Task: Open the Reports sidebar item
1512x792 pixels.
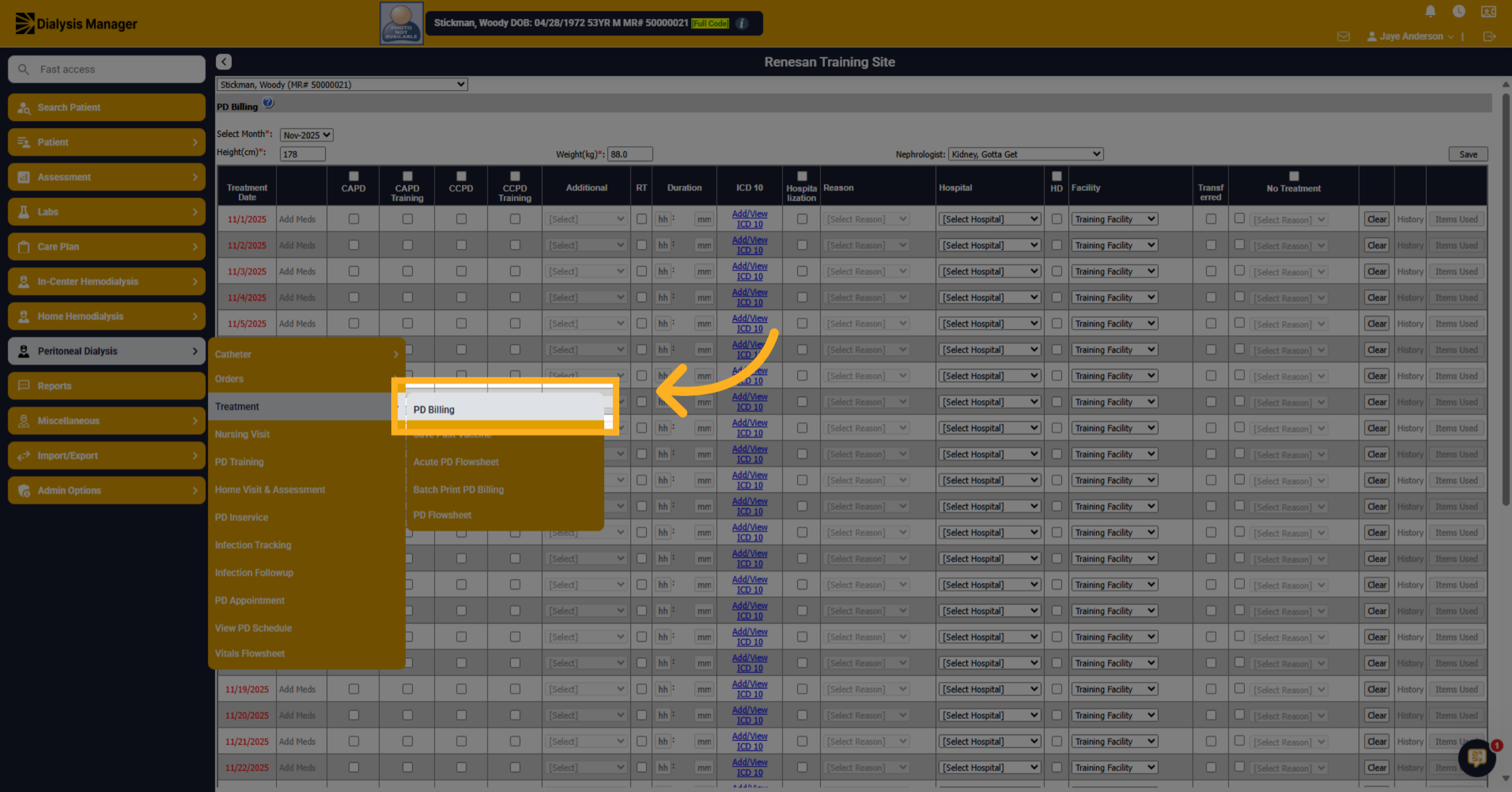Action: tap(106, 386)
